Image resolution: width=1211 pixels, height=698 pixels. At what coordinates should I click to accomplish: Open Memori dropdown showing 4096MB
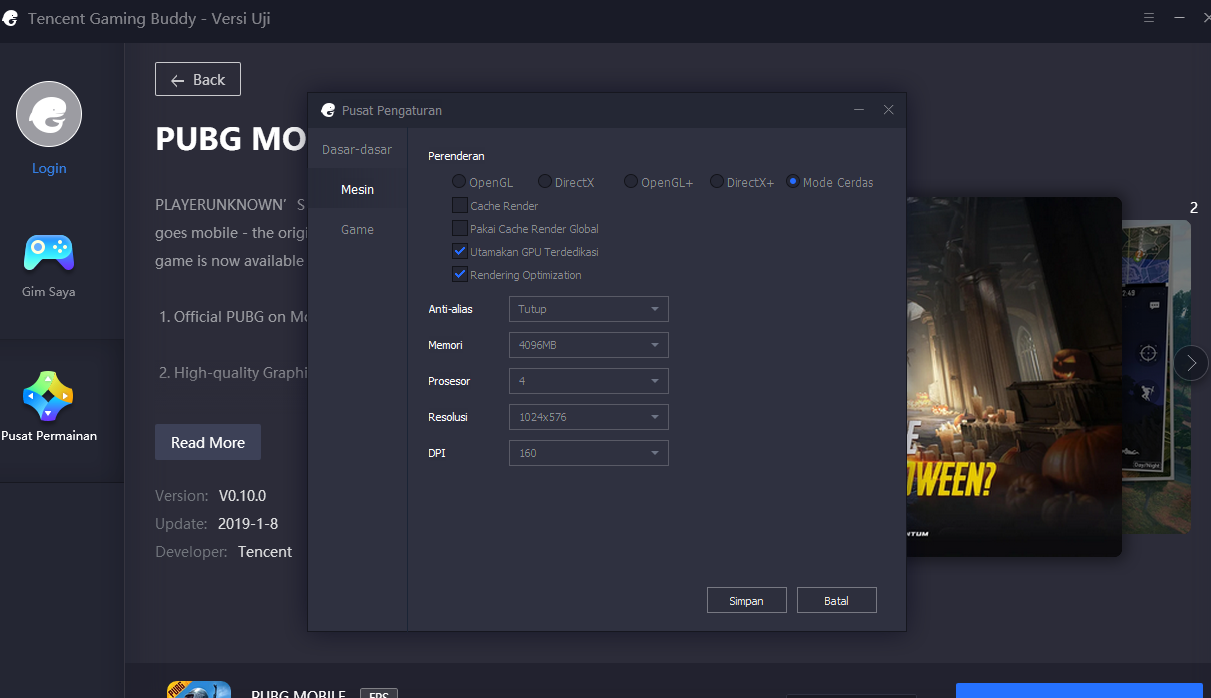[x=588, y=345]
